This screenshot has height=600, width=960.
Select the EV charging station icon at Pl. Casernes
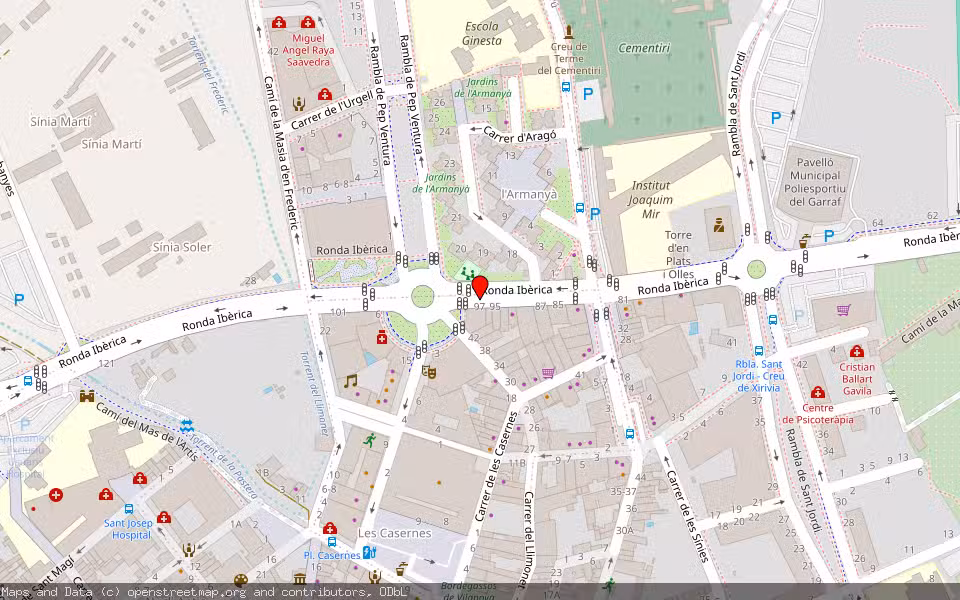(x=369, y=552)
